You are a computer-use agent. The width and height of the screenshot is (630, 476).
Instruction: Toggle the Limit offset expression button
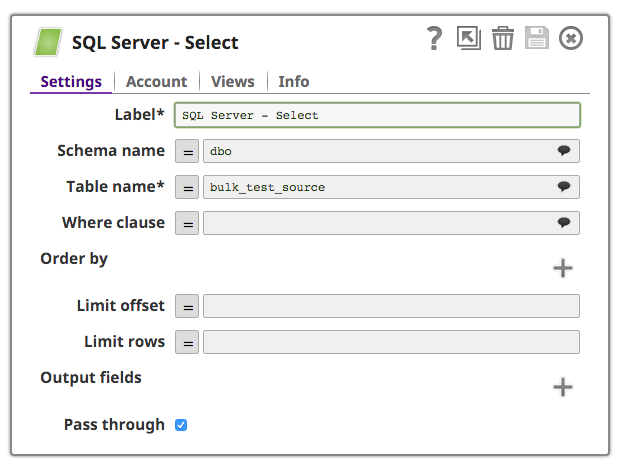187,306
